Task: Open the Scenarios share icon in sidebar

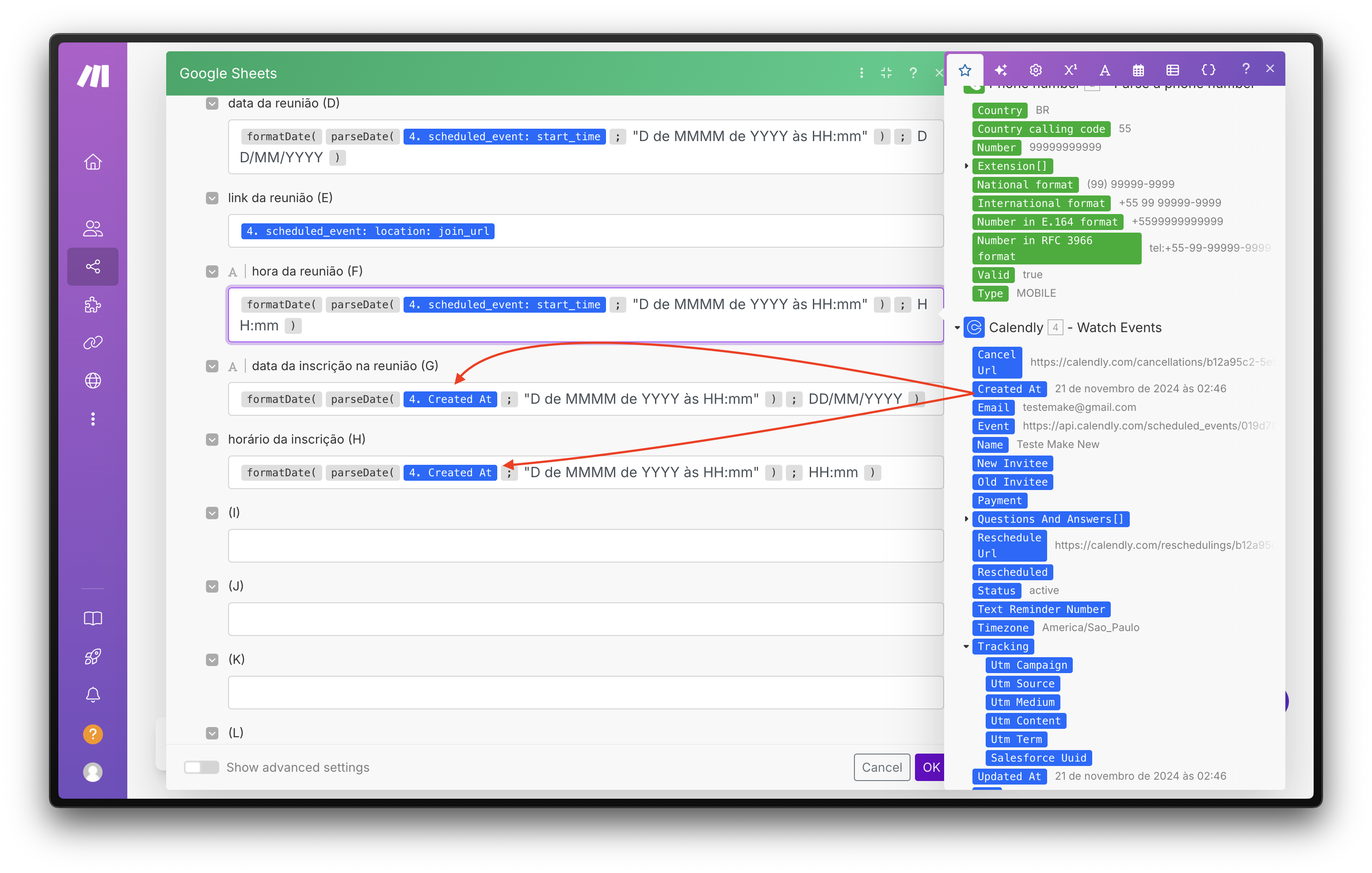Action: point(93,266)
